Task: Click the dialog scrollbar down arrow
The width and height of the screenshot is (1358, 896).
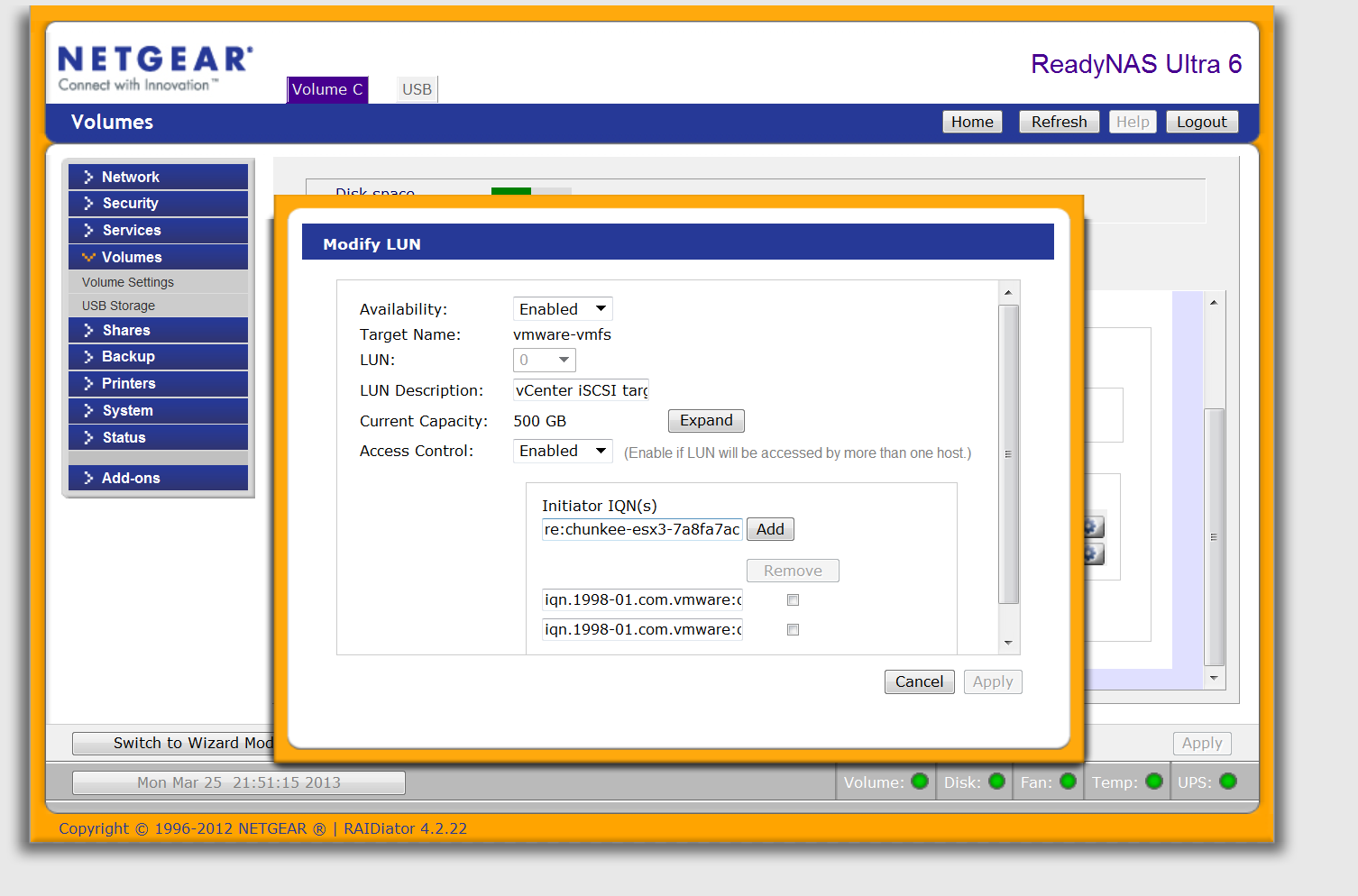Action: (1008, 644)
